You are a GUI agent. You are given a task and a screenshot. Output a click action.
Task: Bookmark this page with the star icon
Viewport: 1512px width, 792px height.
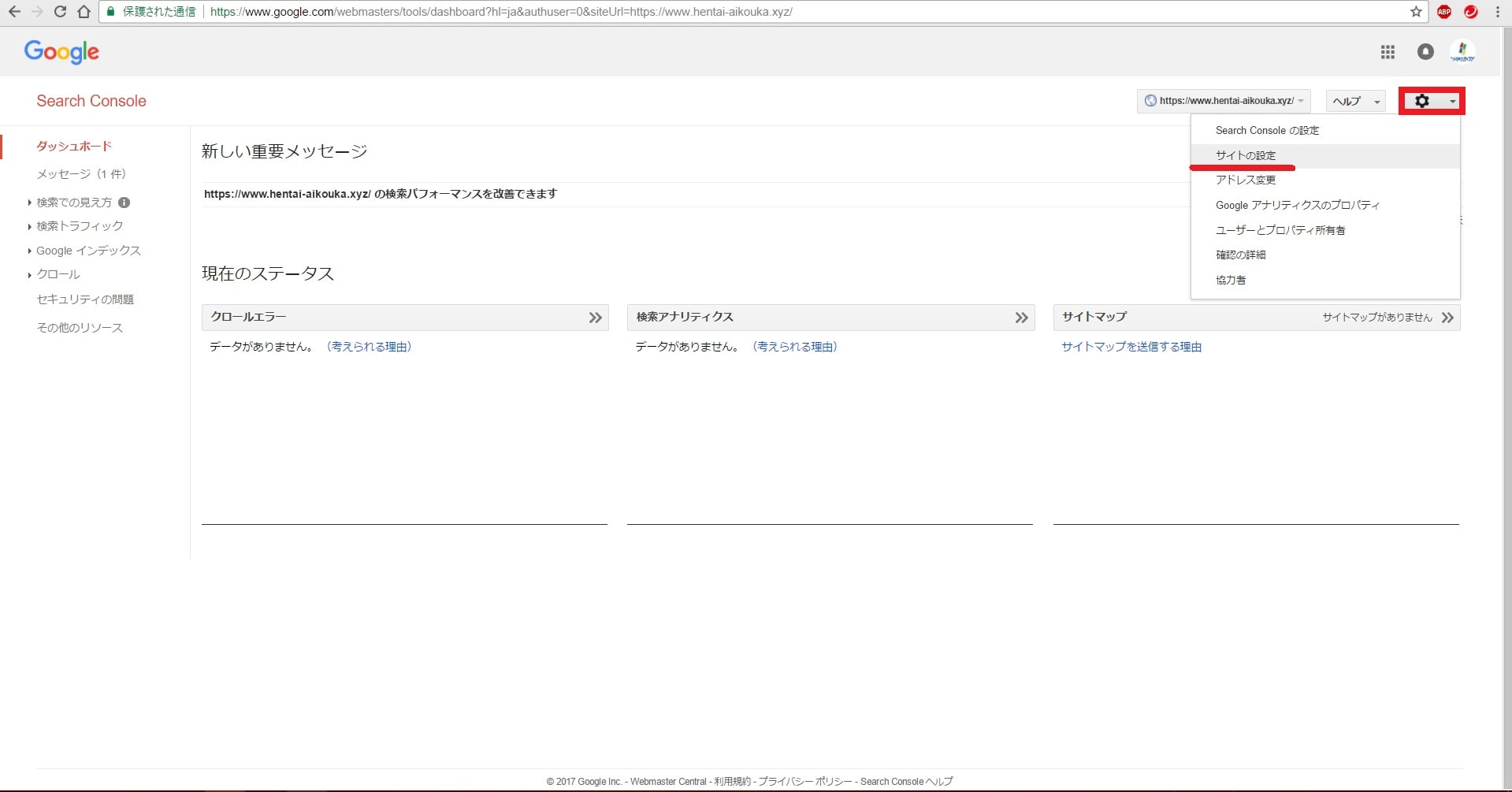point(1416,12)
